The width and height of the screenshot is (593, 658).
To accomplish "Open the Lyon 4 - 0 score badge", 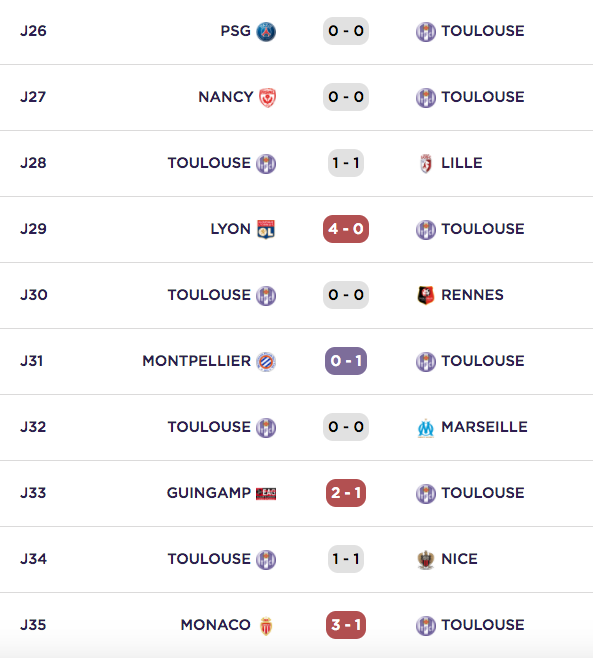I will 346,229.
